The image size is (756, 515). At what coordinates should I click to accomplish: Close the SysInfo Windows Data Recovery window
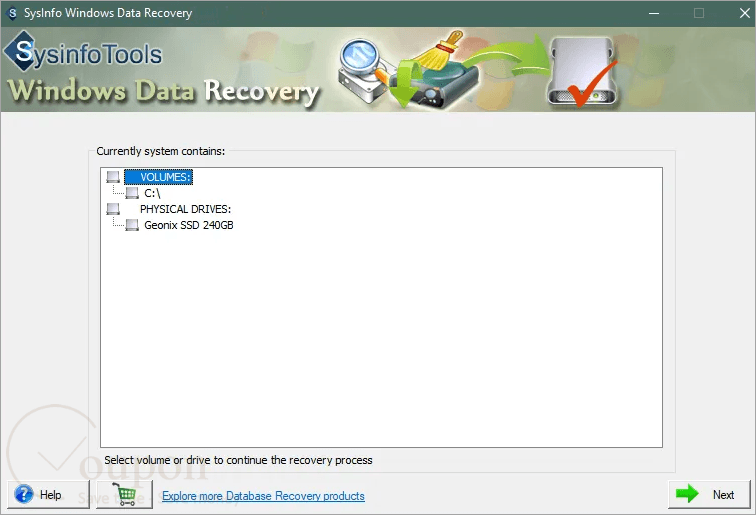click(744, 13)
